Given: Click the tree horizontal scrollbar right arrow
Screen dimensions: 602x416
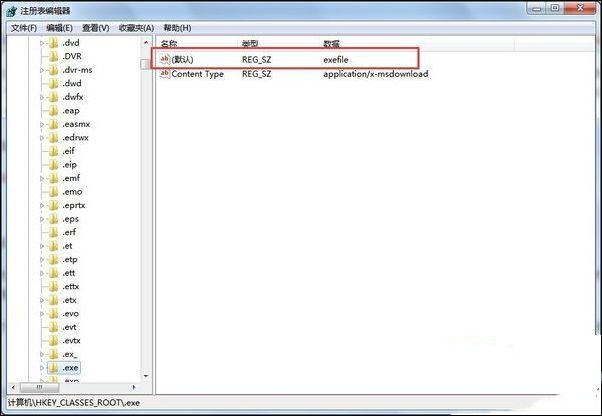Looking at the screenshot, I should click(134, 387).
